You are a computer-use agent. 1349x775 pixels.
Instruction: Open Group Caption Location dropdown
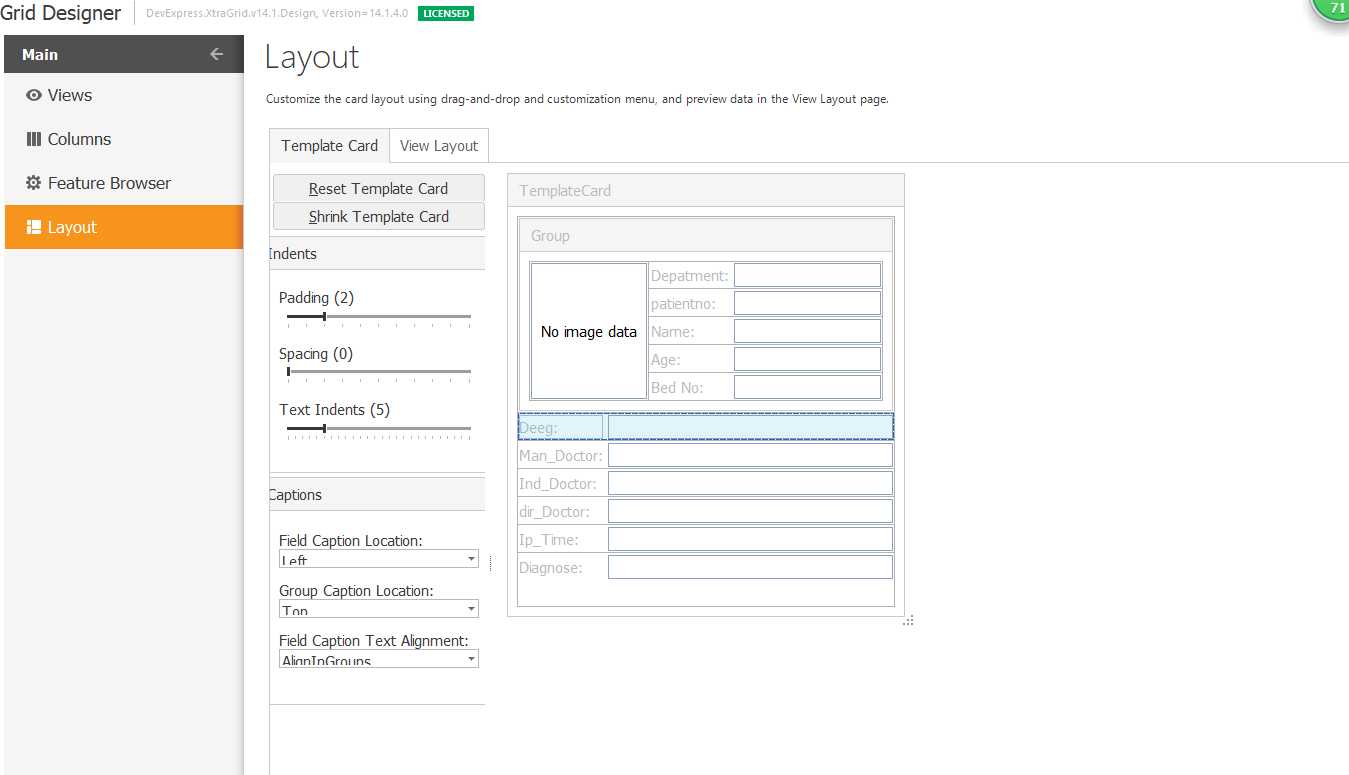click(x=378, y=609)
